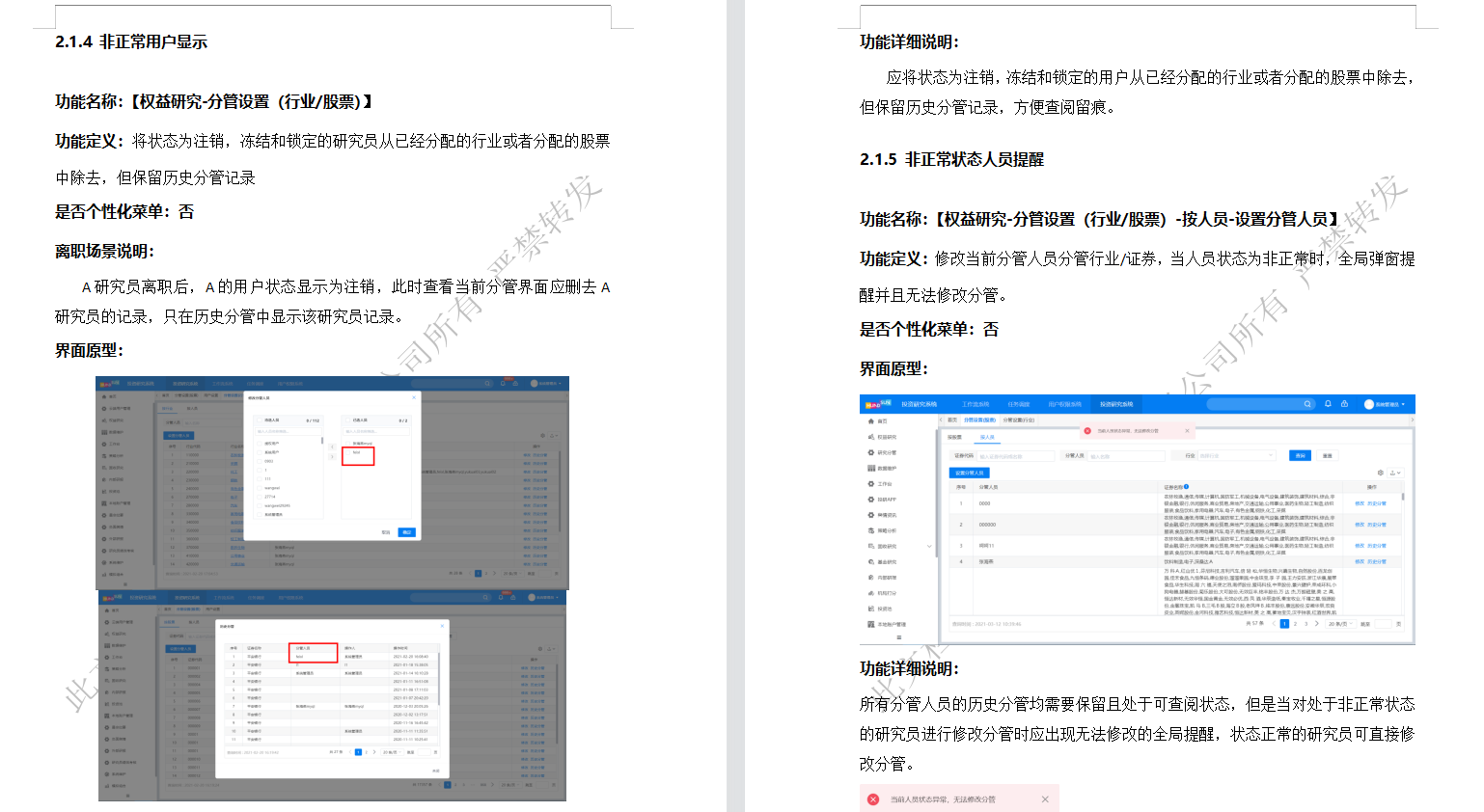1484x812 pixels.
Task: Open user name dropdown arrow in 2.1.5 prototype
Action: coord(1403,404)
